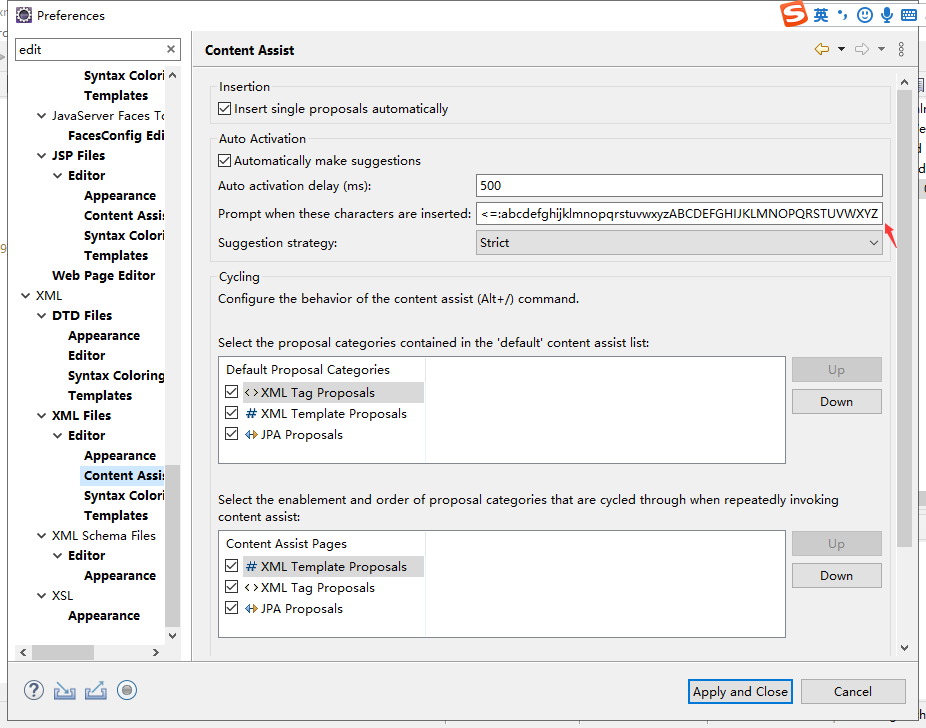Click the Import preferences icon
This screenshot has height=728, width=926.
[x=65, y=690]
